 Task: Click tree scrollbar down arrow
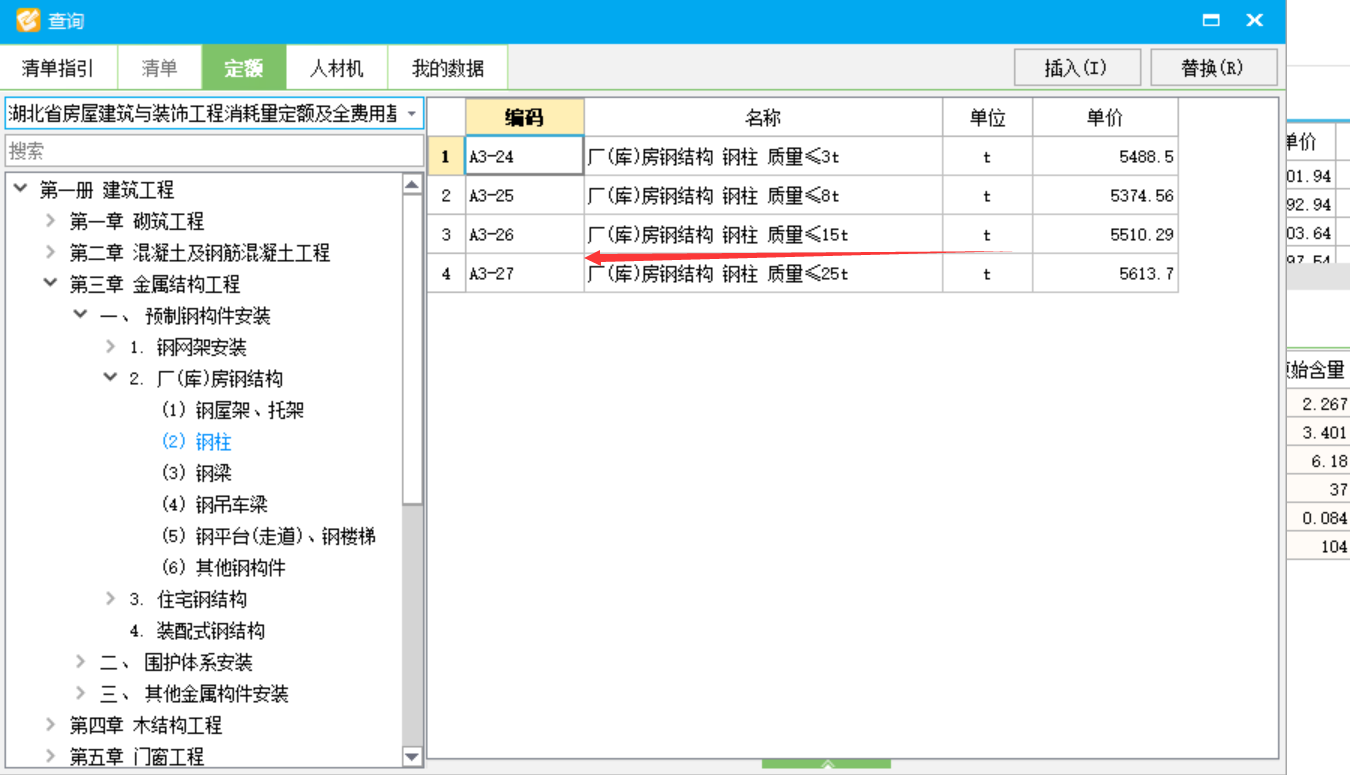pyautogui.click(x=413, y=757)
